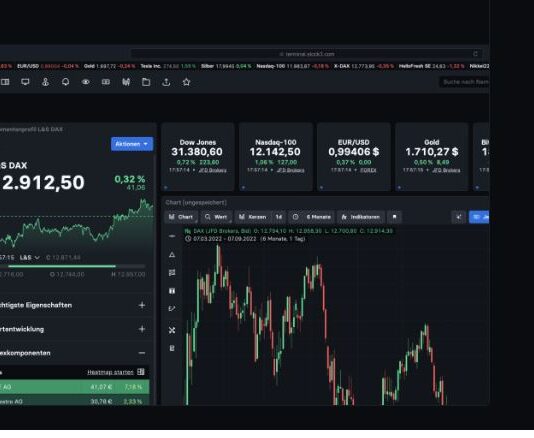Click the Silber item in the ticker tape

226,66
